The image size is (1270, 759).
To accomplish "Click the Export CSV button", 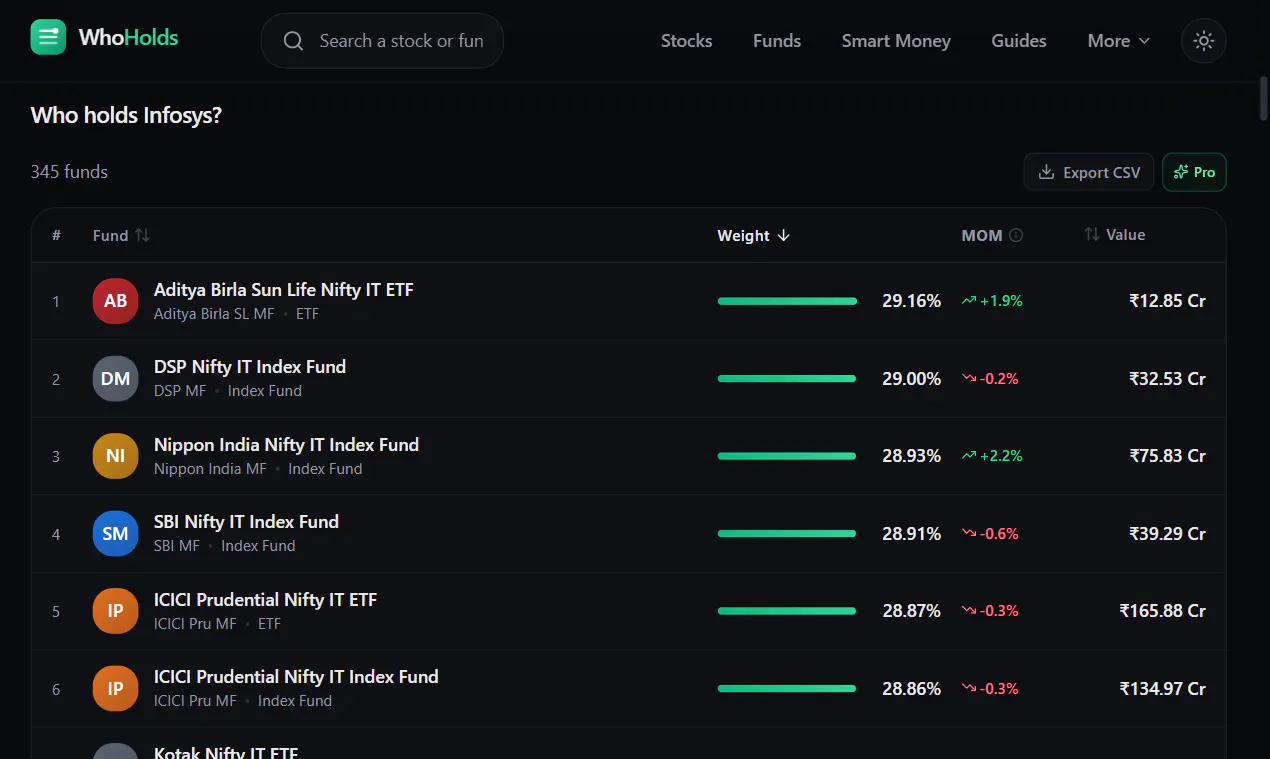I will [1089, 172].
